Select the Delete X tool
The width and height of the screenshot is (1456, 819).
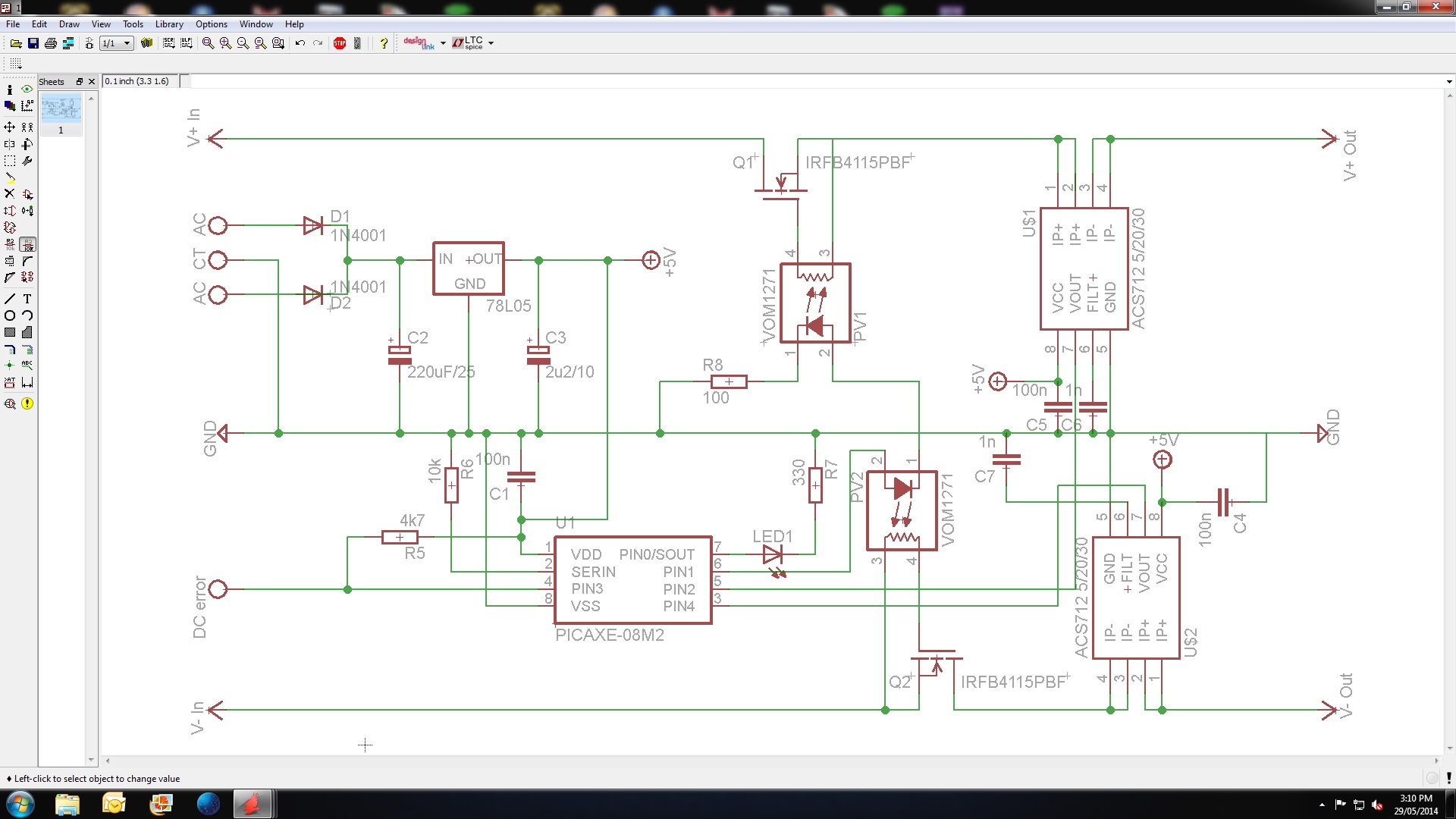coord(10,194)
